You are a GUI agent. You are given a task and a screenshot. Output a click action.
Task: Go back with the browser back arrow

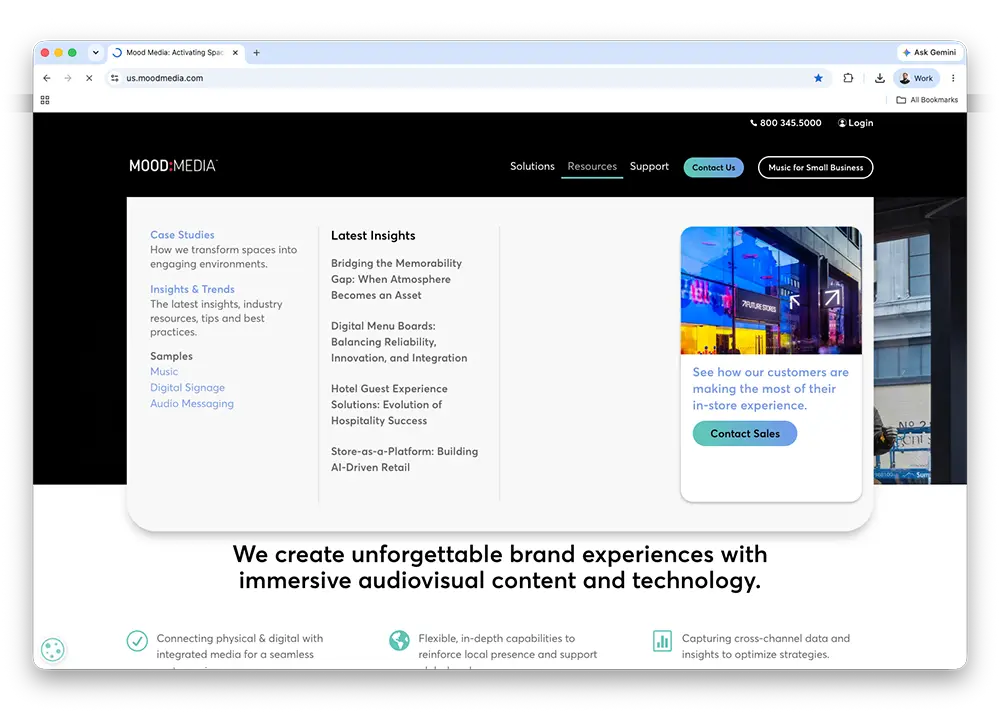[47, 78]
